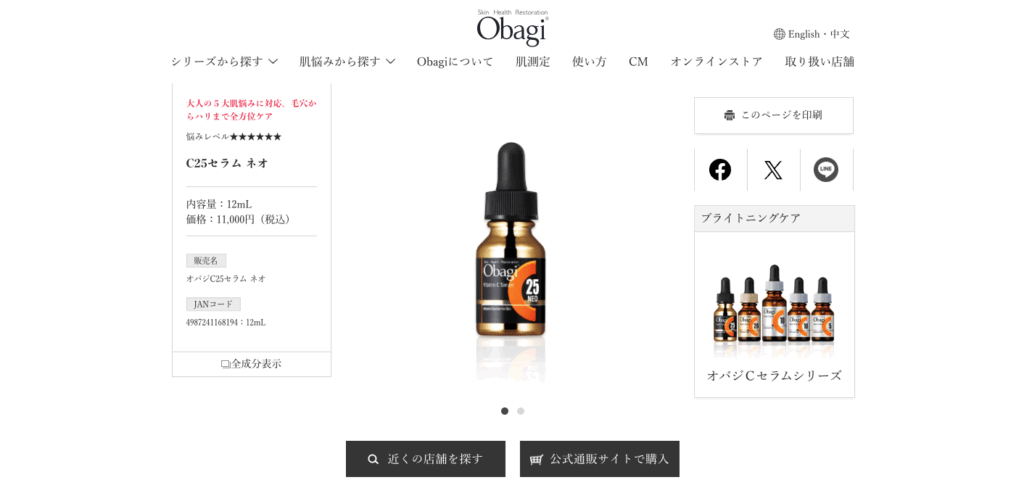Switch the site language to English
Viewport: 1024px width, 493px height.
[805, 34]
